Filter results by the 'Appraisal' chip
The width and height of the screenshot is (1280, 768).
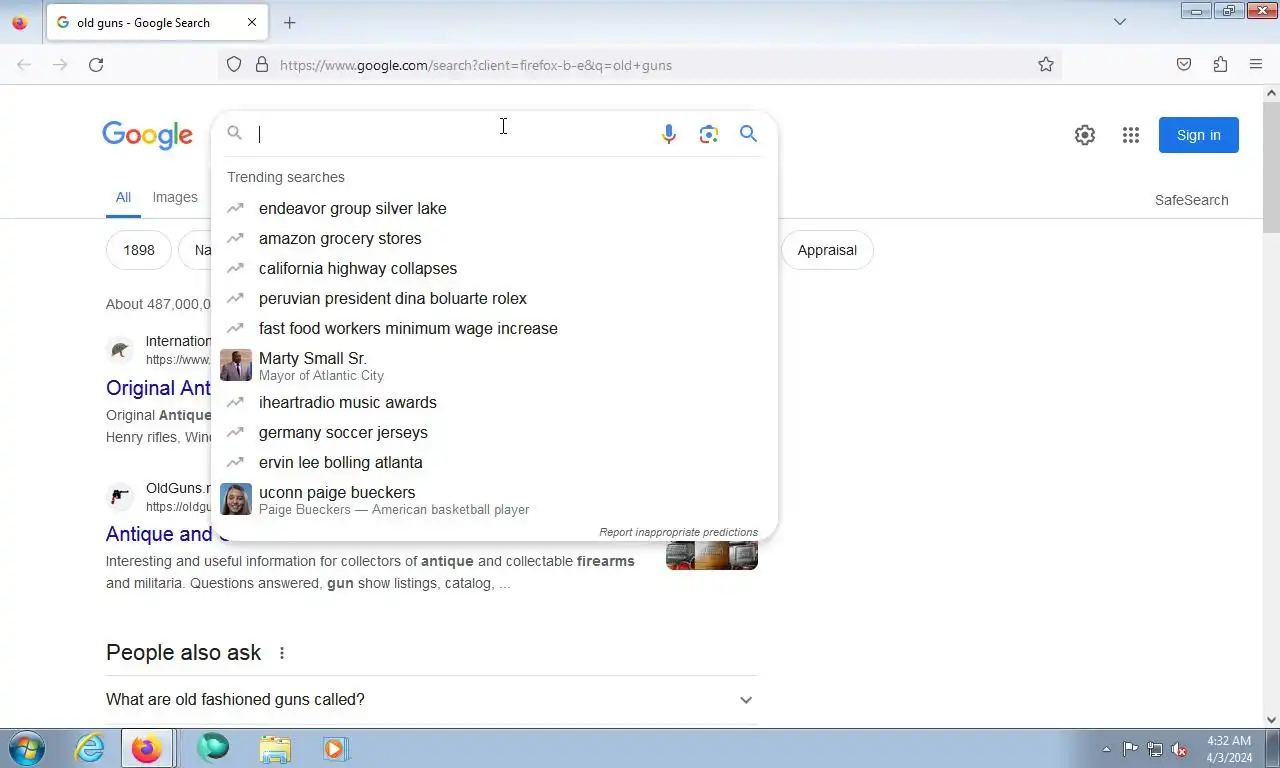(x=827, y=250)
